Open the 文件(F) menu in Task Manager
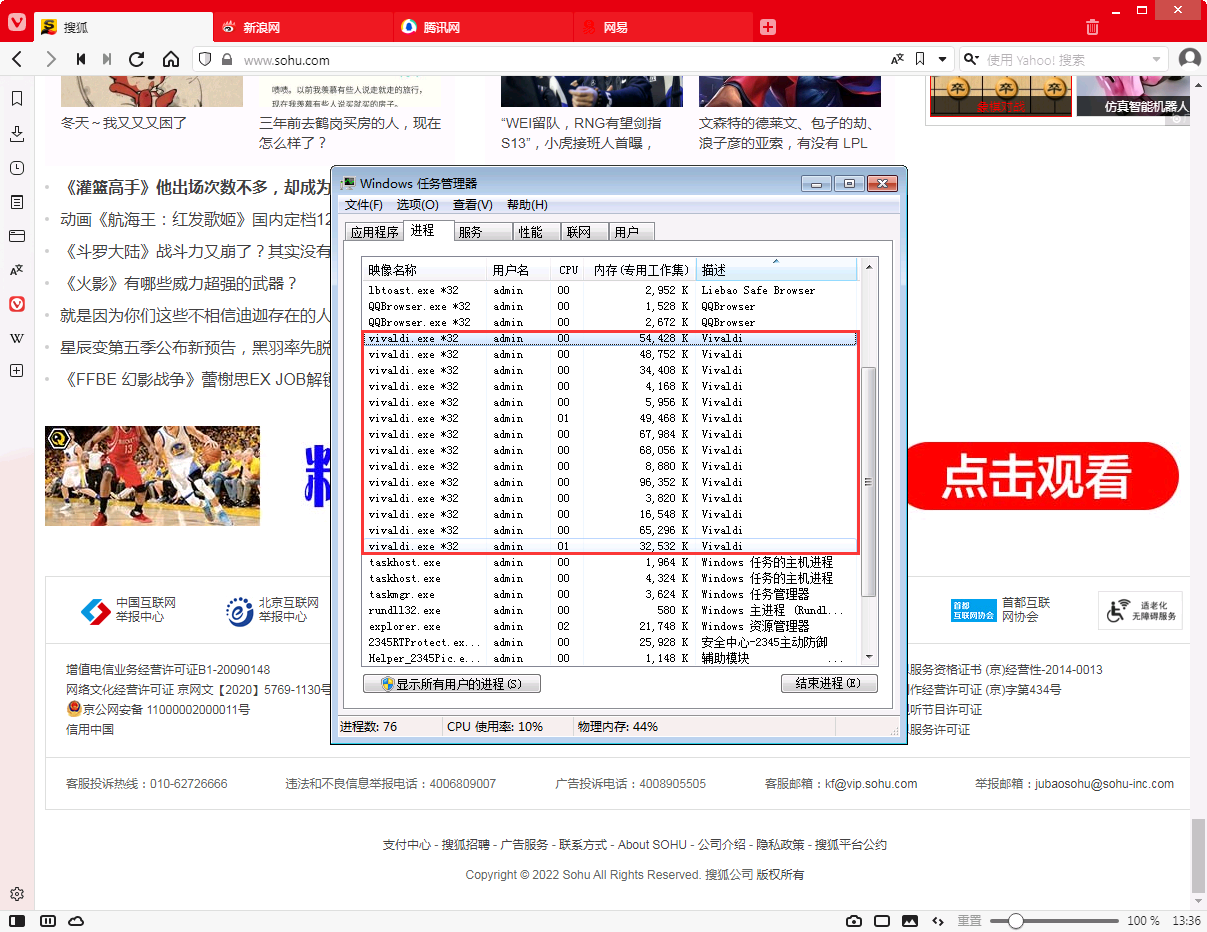This screenshot has width=1207, height=932. click(364, 205)
